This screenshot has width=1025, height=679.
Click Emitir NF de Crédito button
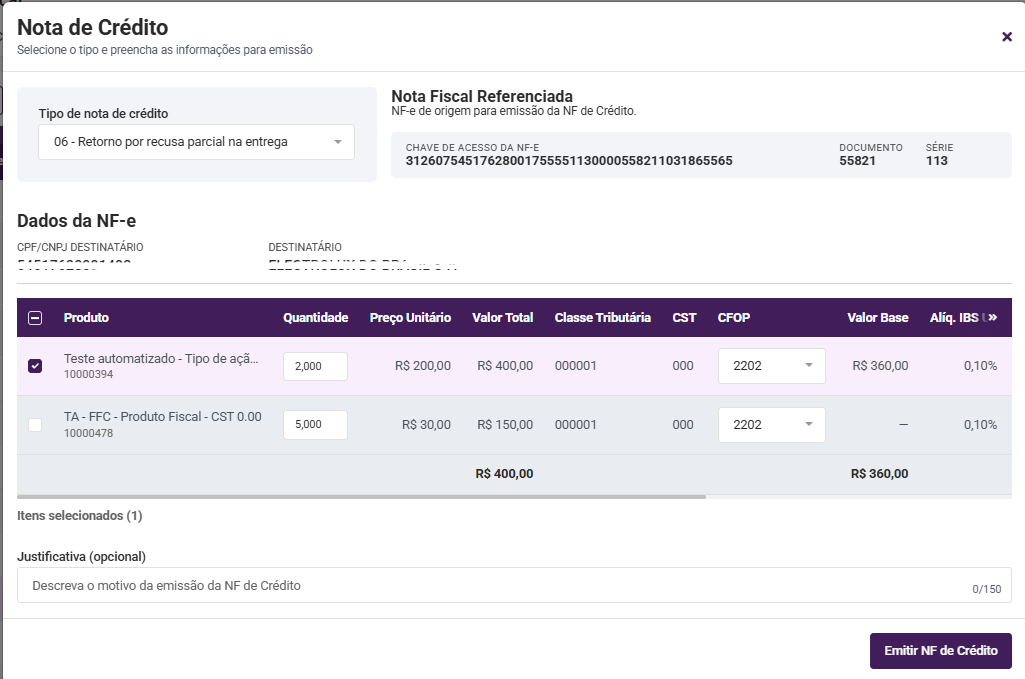pyautogui.click(x=941, y=651)
